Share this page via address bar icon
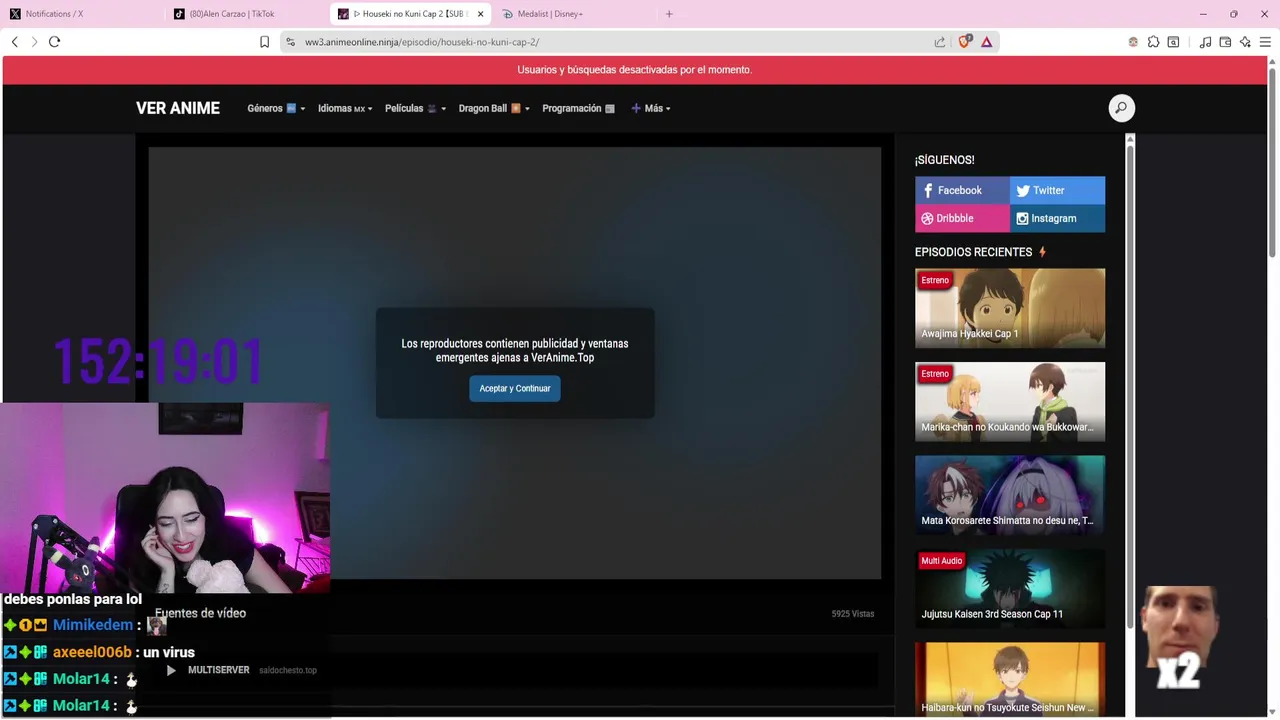This screenshot has height=720, width=1280. click(940, 42)
